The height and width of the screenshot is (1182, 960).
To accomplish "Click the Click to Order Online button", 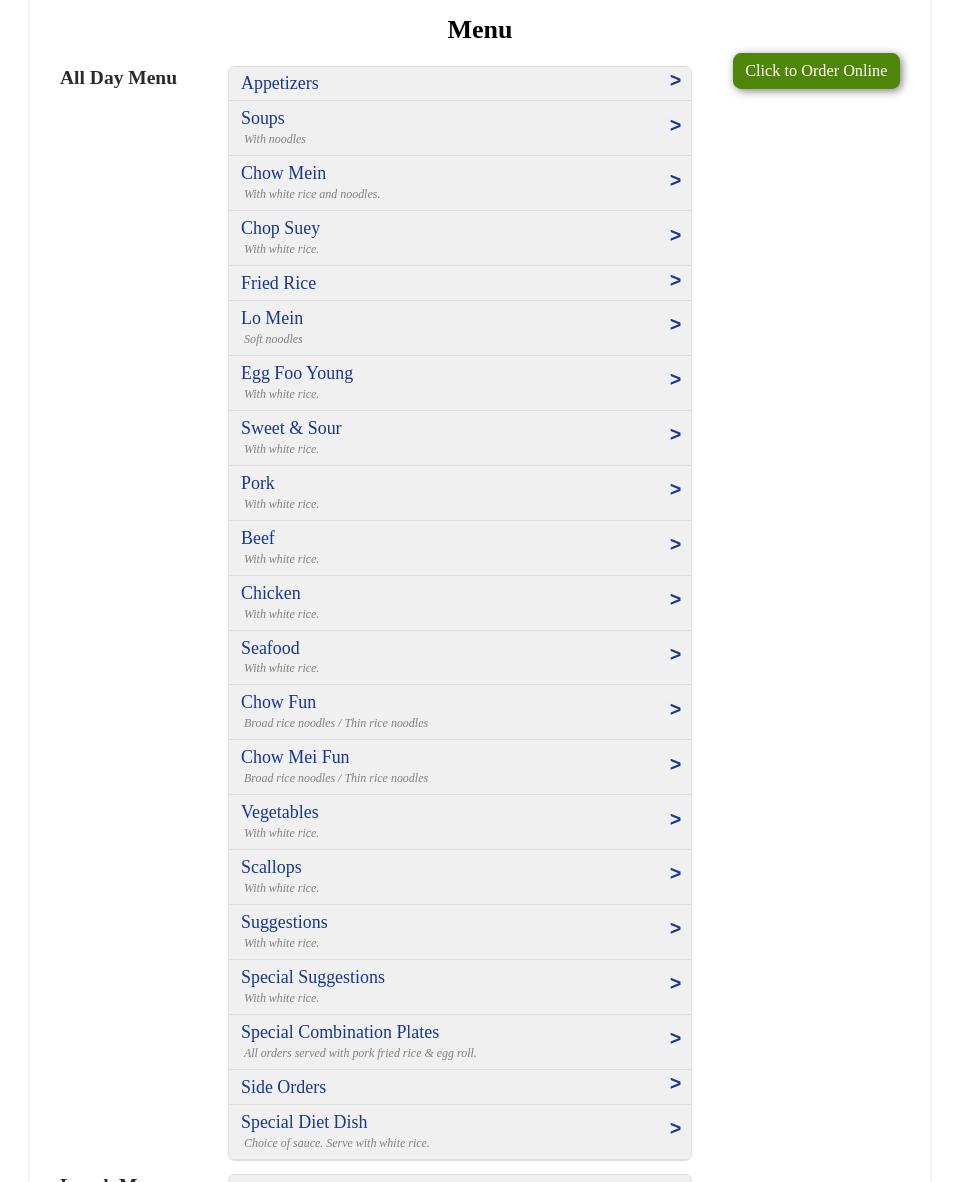I will coord(815,71).
